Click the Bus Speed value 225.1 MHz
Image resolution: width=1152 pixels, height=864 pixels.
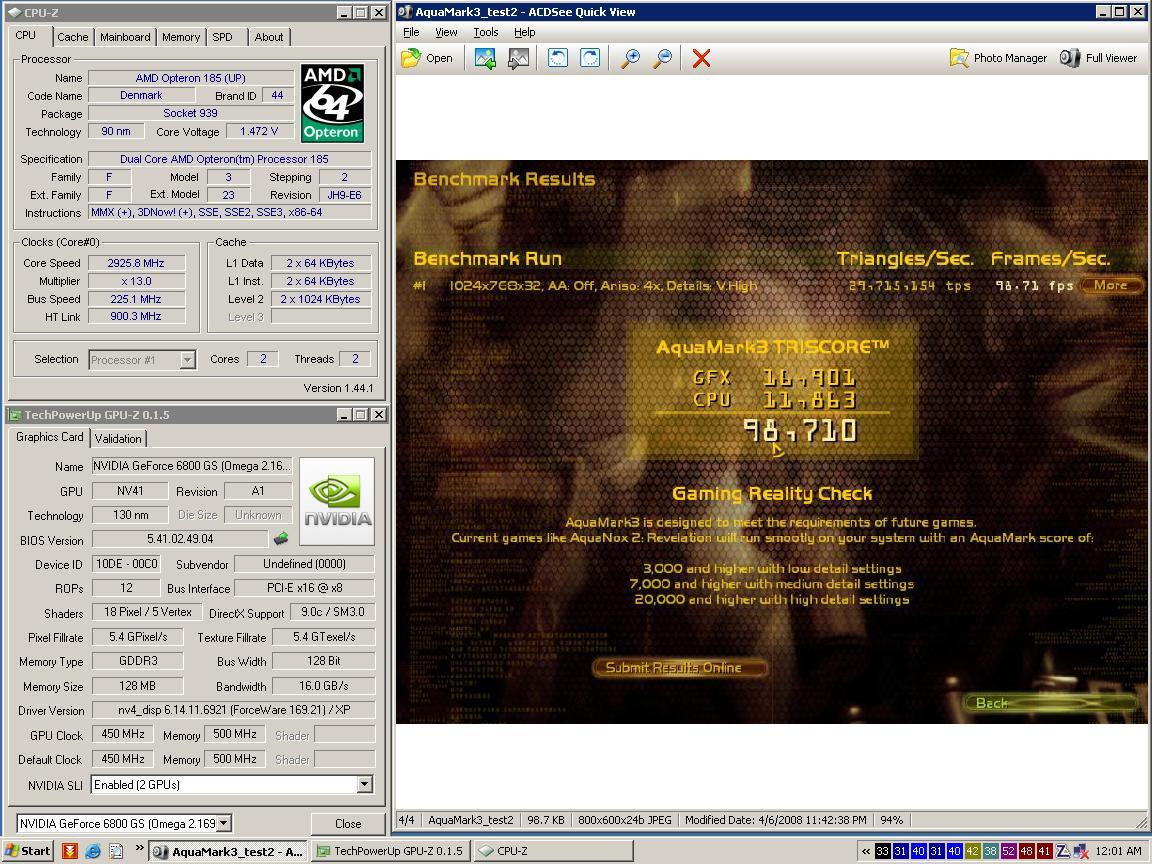[x=137, y=299]
